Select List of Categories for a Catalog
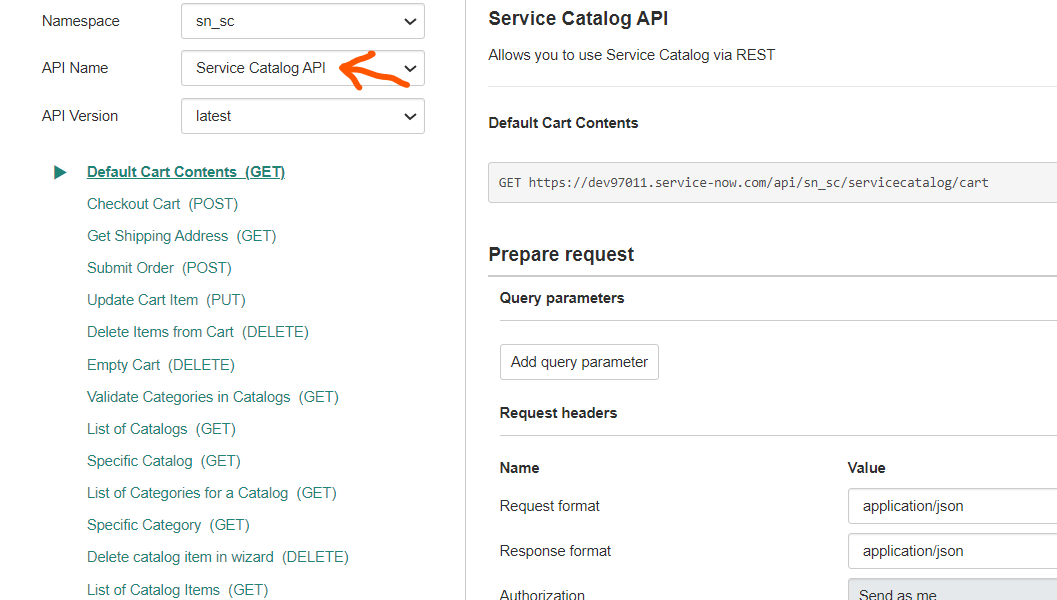1057x600 pixels. 211,493
